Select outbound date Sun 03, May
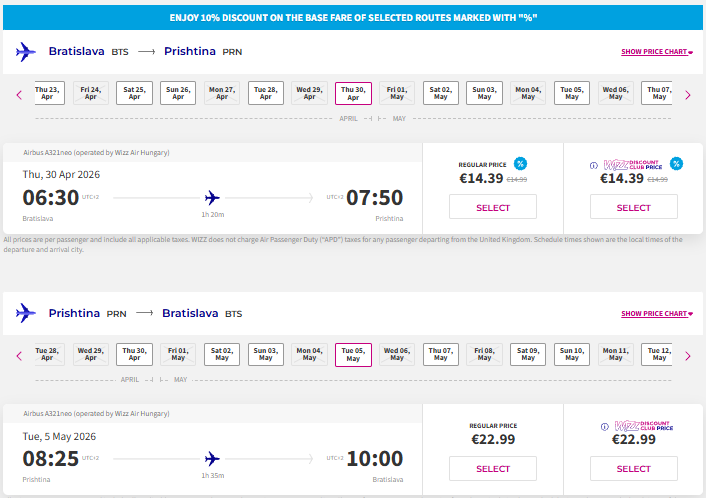This screenshot has width=706, height=498. 484,93
